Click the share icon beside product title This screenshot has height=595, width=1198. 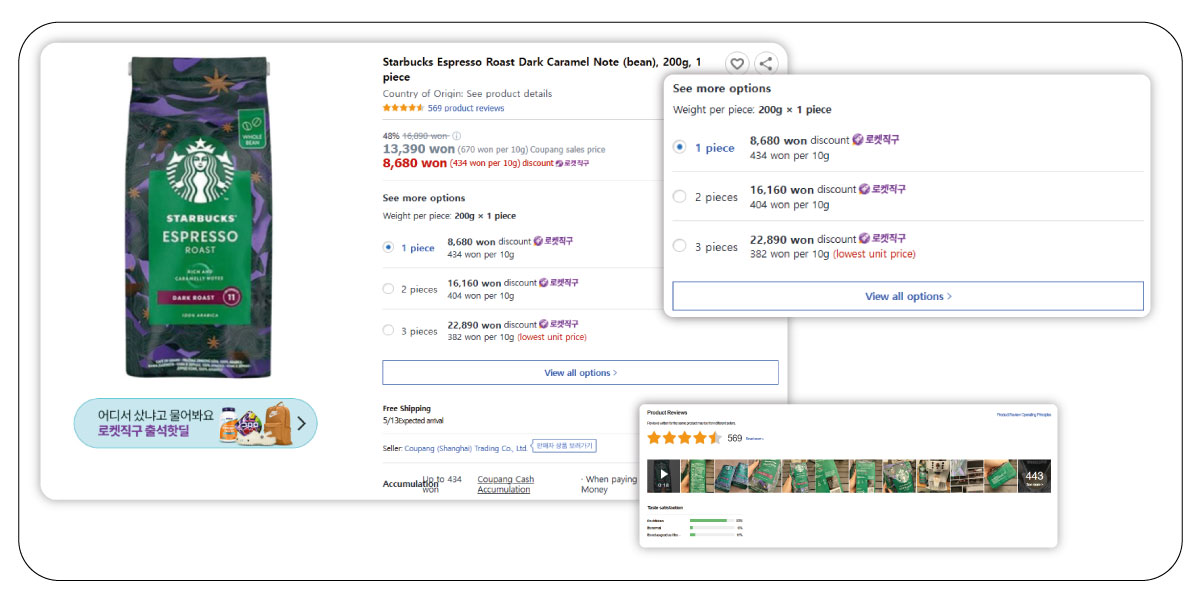(766, 64)
